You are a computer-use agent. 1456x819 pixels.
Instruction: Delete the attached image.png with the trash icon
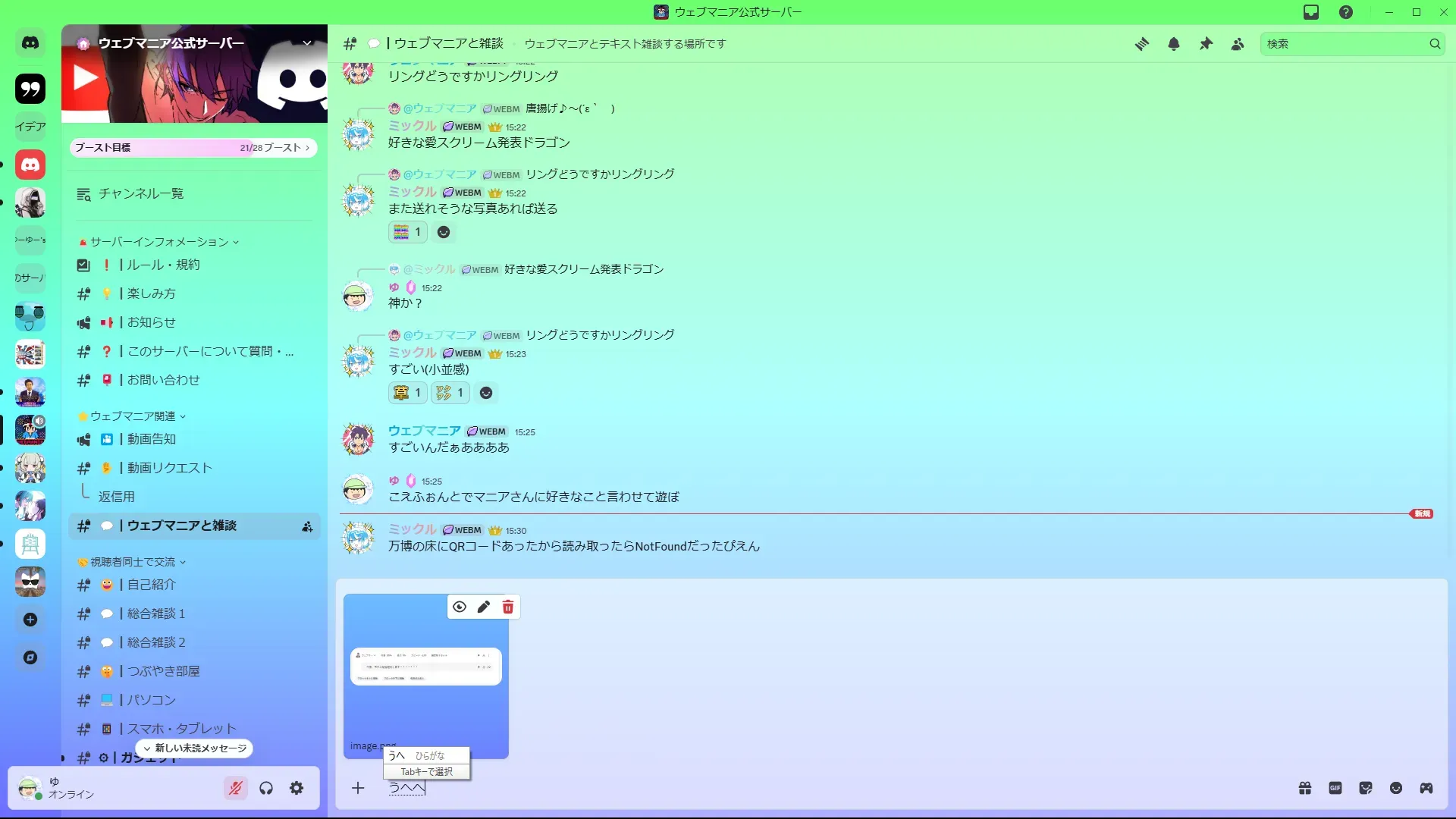point(508,607)
